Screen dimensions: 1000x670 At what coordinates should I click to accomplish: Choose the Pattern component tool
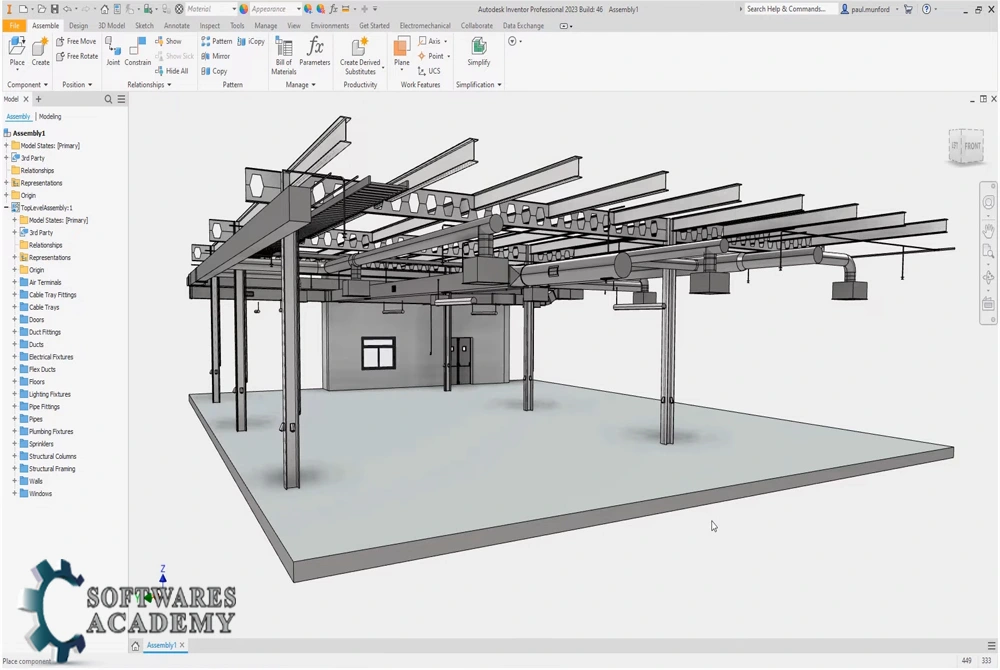(216, 41)
